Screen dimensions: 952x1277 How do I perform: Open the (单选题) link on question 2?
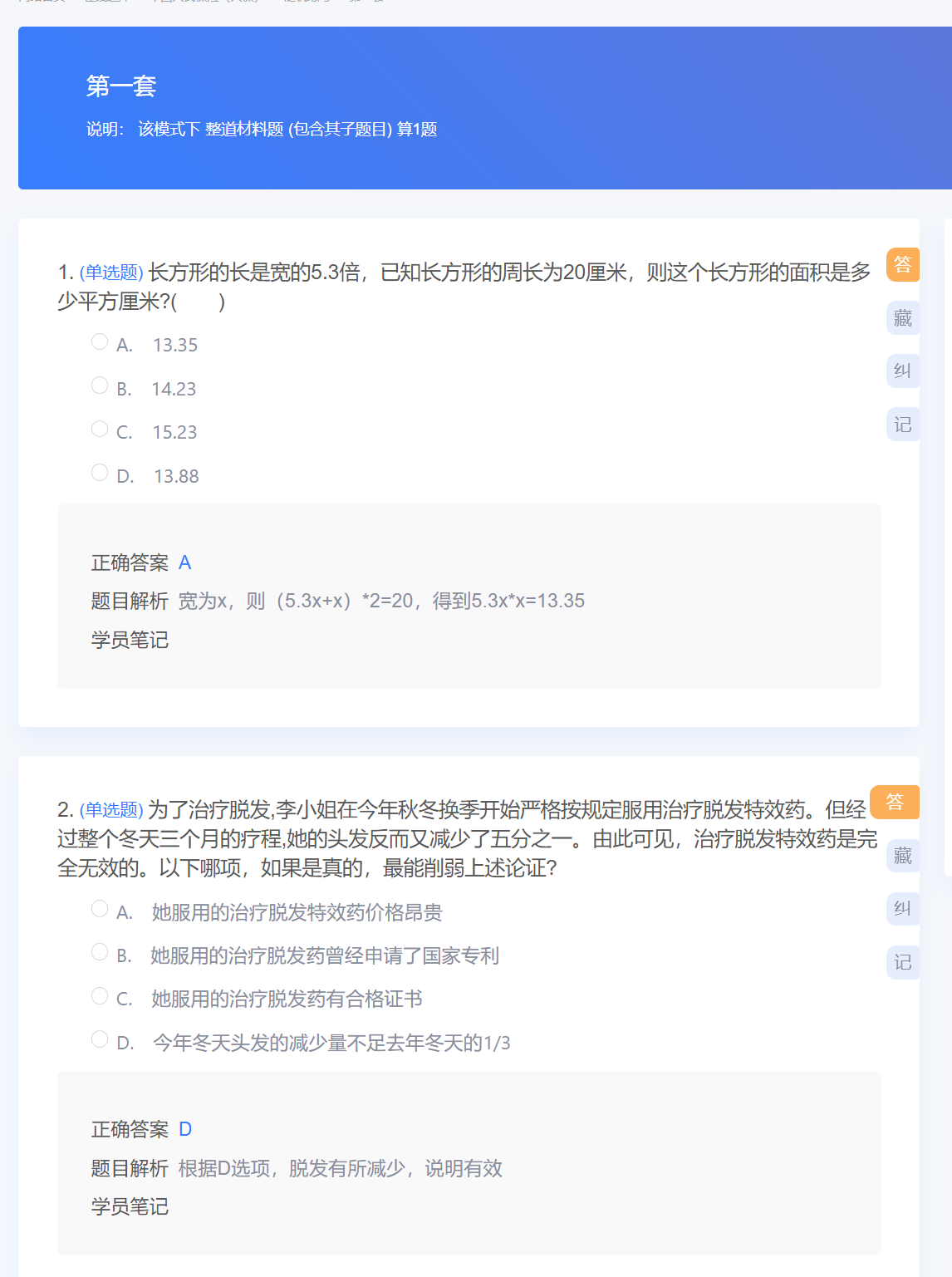pyautogui.click(x=111, y=808)
